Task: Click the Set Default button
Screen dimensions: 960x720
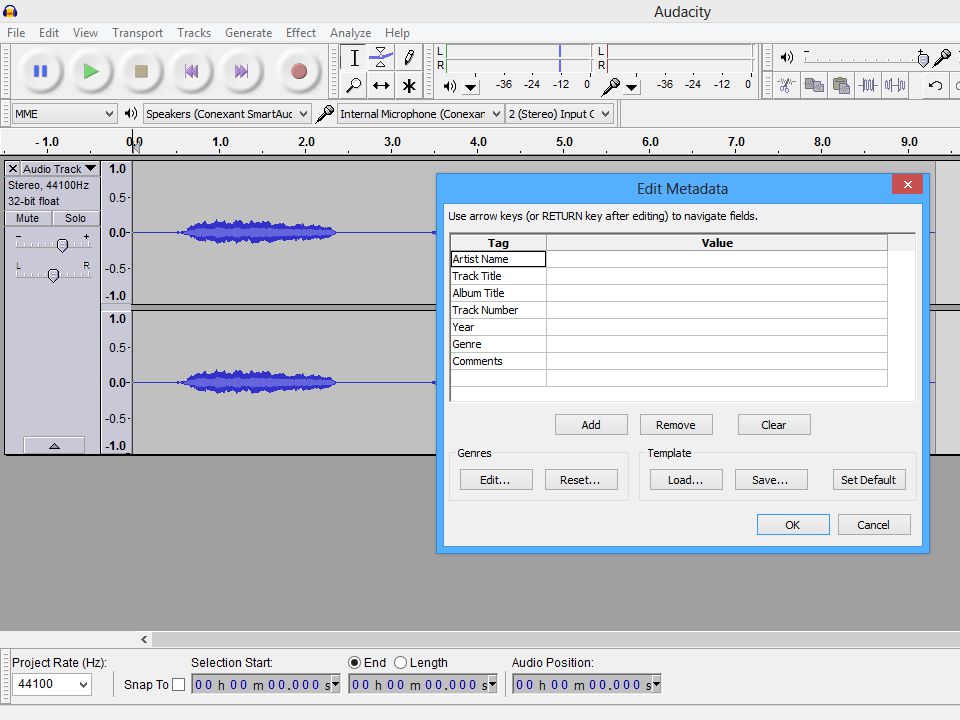Action: coord(869,479)
